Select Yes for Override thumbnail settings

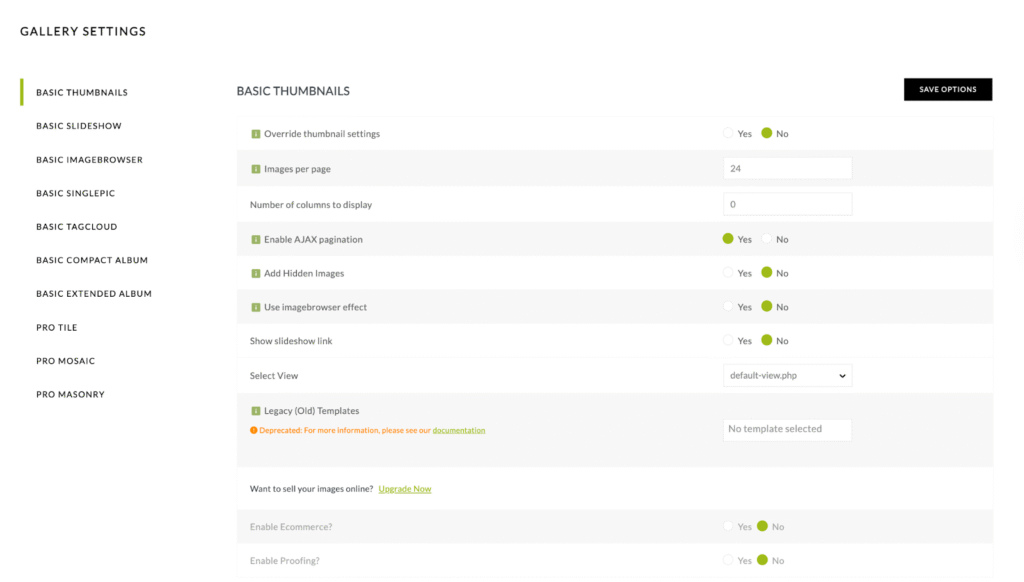(x=728, y=133)
